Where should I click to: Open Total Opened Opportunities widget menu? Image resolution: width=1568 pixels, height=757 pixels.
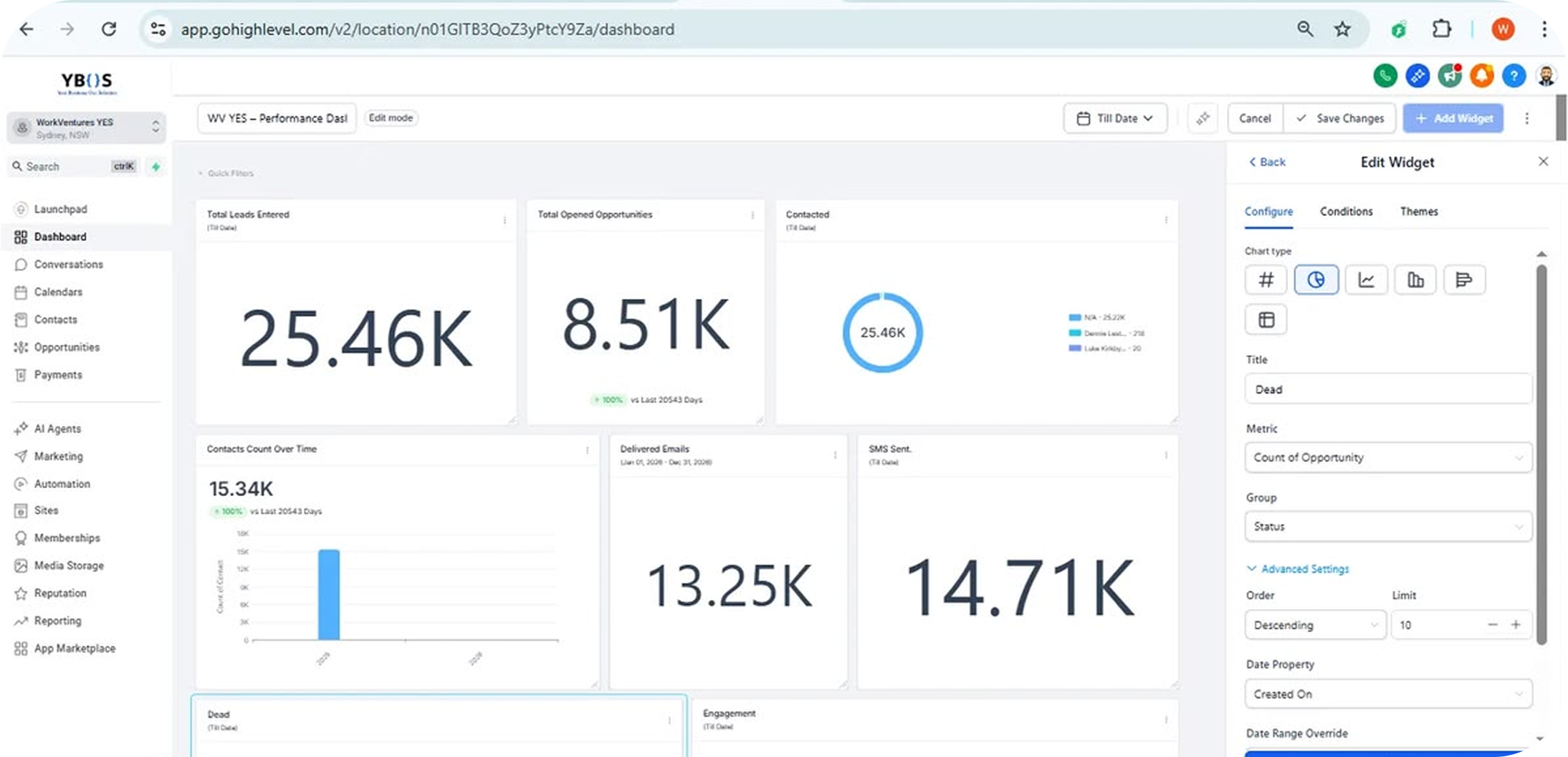[752, 215]
